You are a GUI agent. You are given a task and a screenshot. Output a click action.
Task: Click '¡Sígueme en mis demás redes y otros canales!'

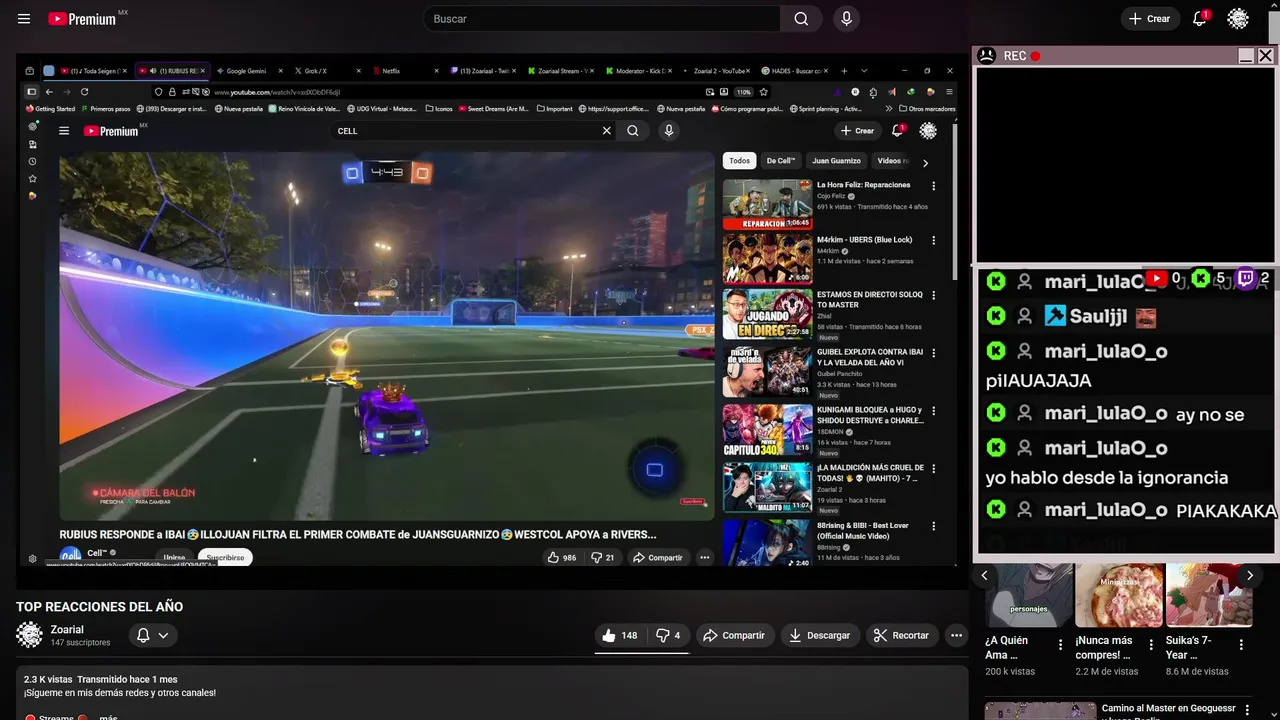pos(120,693)
